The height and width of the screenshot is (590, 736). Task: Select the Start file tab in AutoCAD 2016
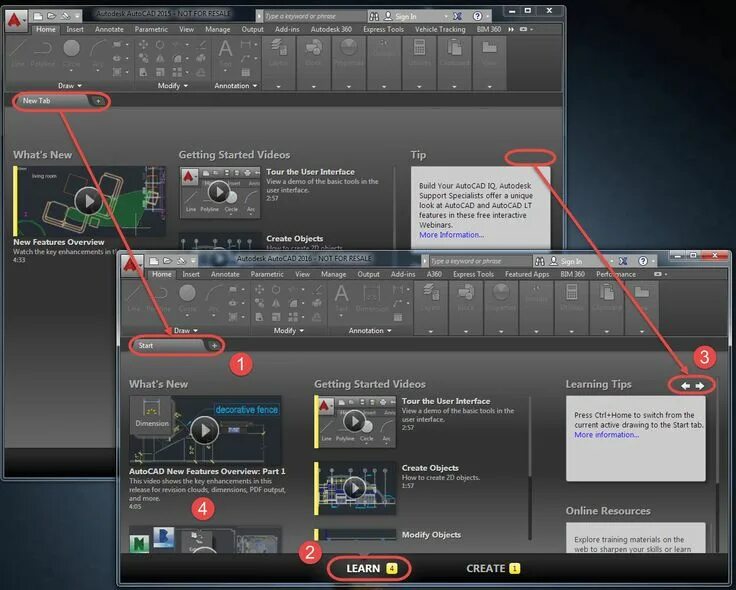pyautogui.click(x=169, y=345)
